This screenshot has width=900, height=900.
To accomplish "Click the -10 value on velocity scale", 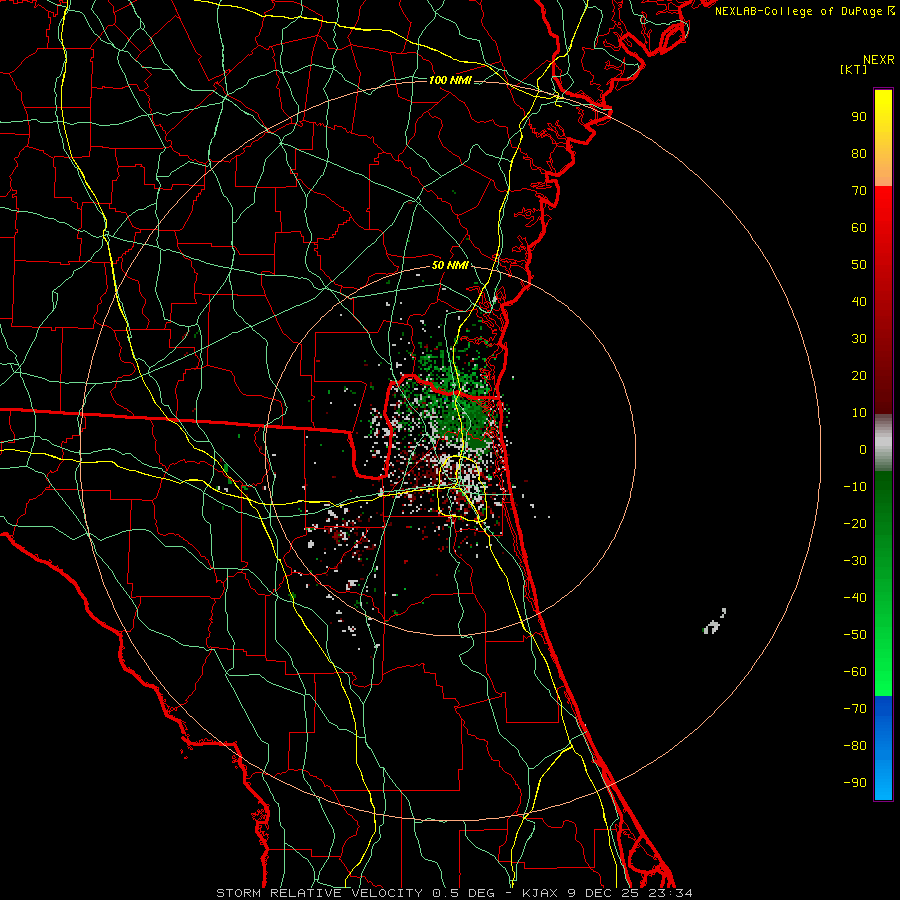I will [855, 487].
